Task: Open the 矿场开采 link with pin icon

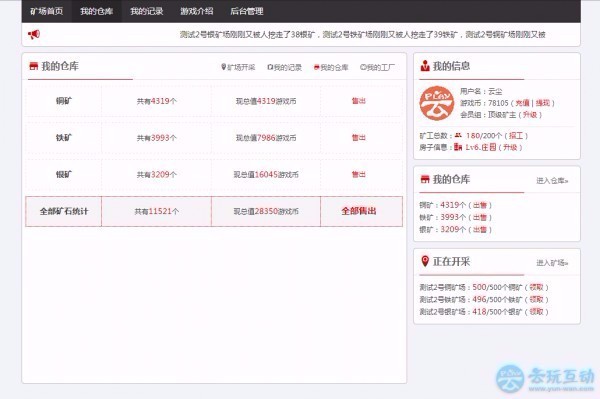Action: [x=238, y=67]
